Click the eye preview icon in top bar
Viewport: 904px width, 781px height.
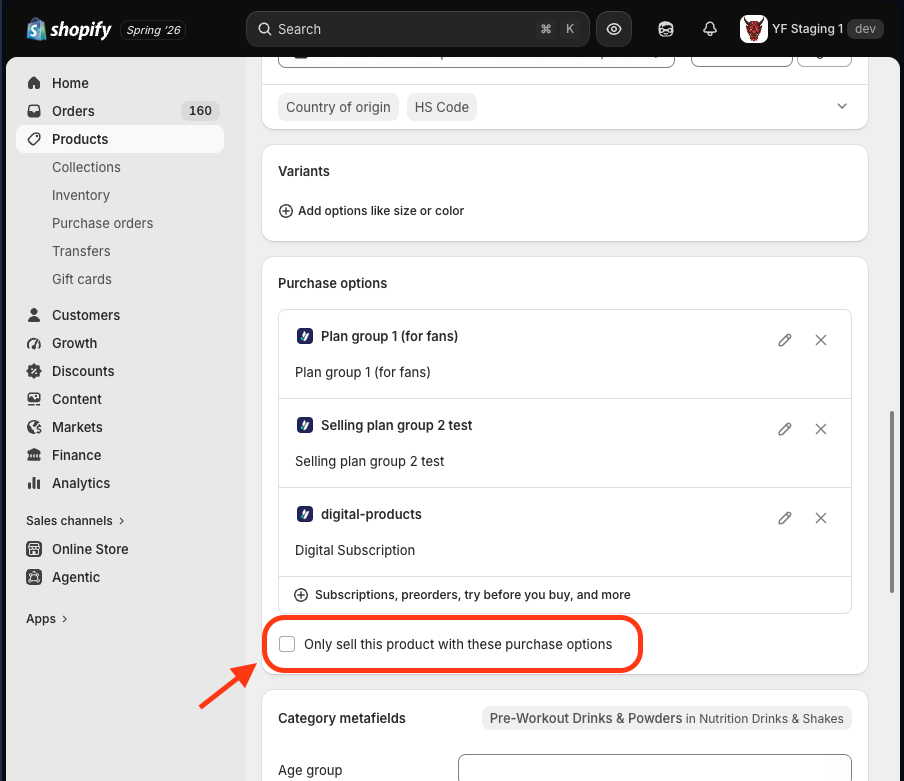pos(613,29)
